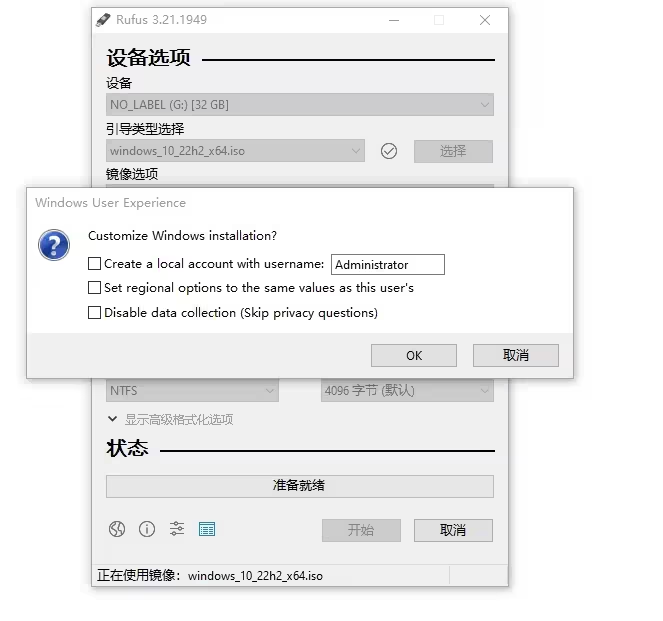663x621 pixels.
Task: Open windows_10_22h2_x64.iso boot type dropdown
Action: tap(235, 151)
